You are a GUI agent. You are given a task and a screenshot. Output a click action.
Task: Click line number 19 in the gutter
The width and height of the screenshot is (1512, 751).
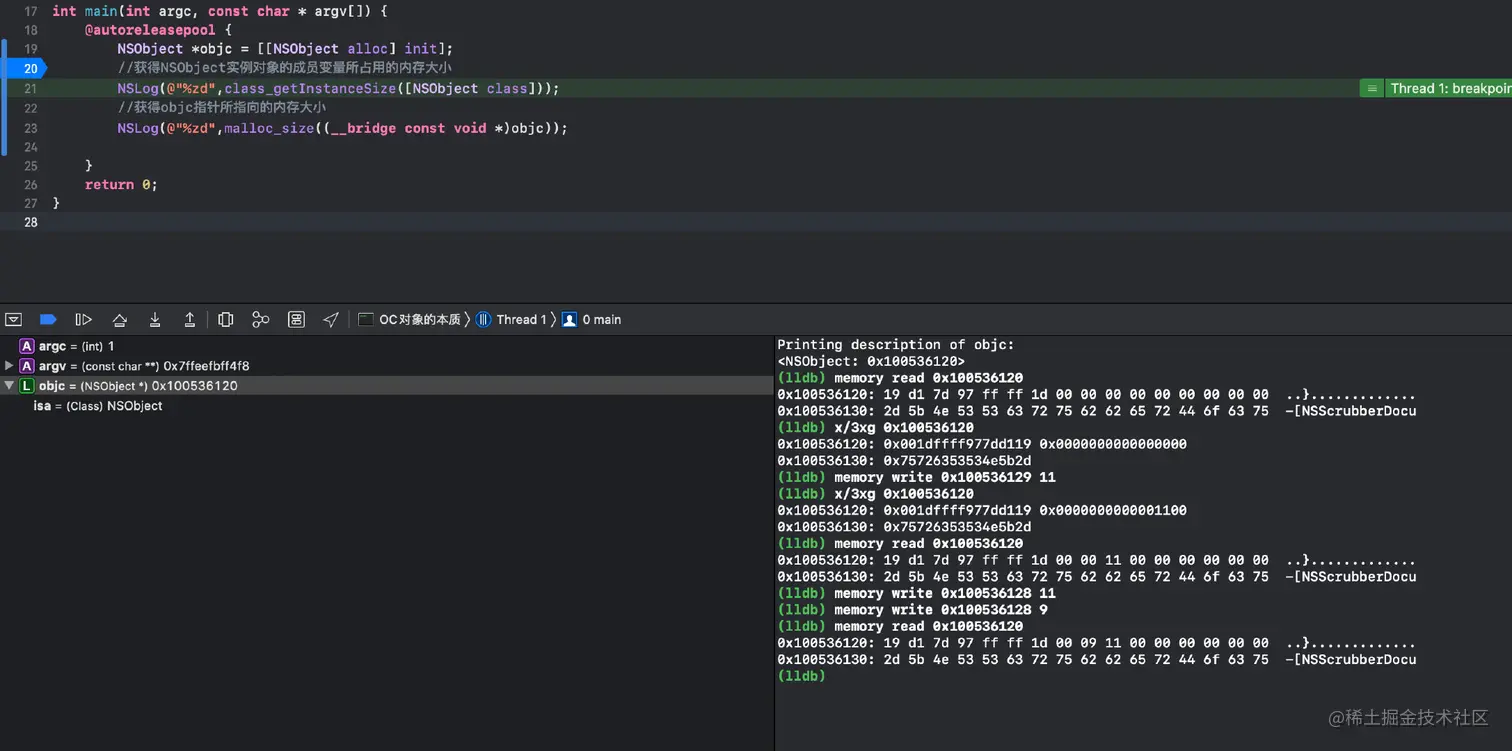coord(30,49)
